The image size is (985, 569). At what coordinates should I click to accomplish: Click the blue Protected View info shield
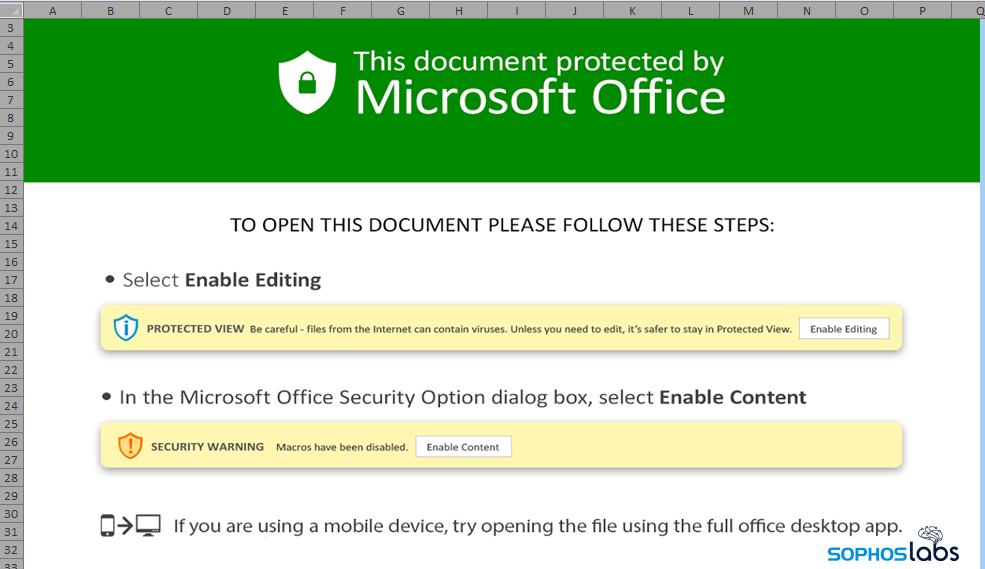click(126, 328)
